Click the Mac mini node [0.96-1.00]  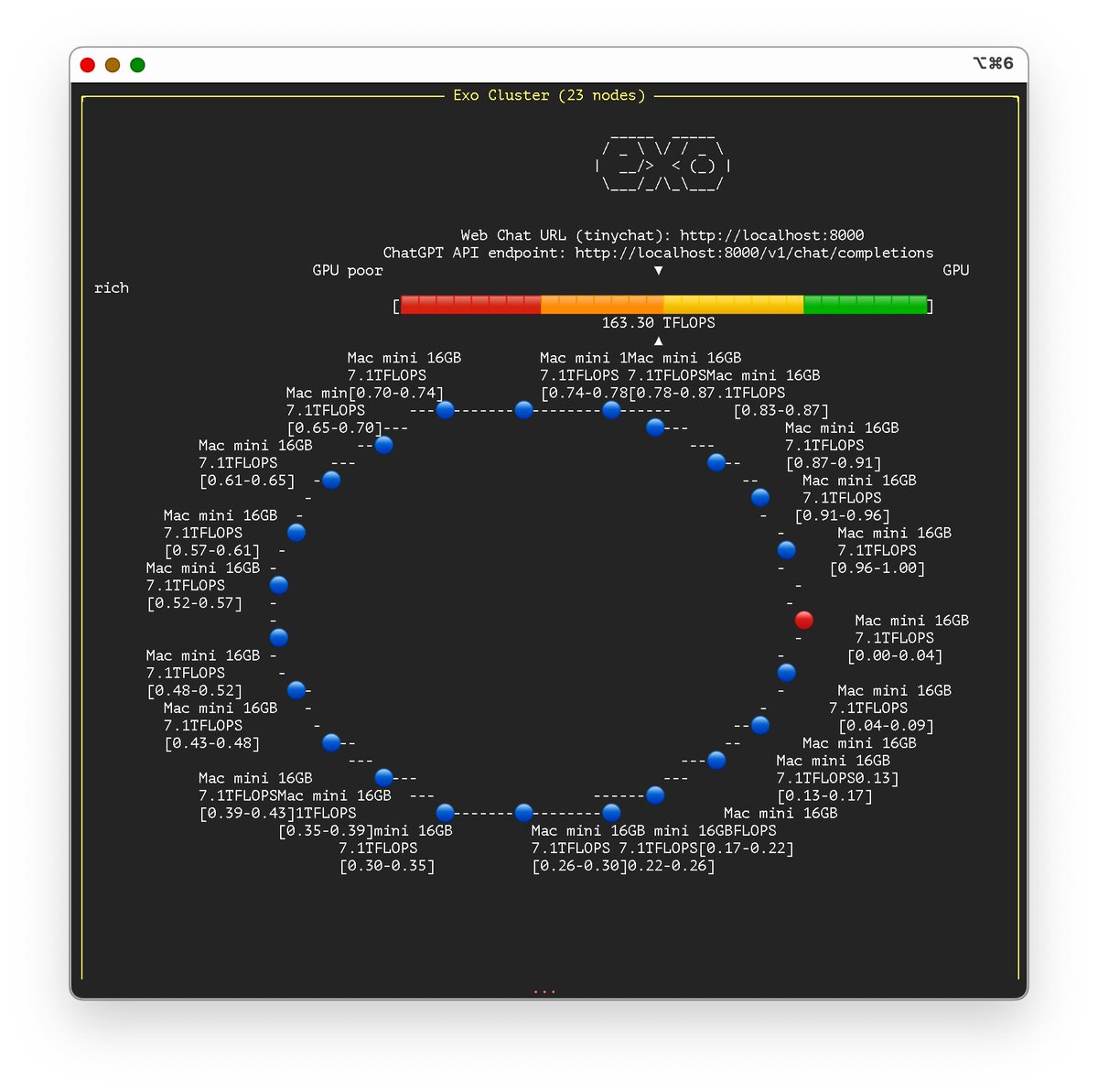pyautogui.click(x=786, y=550)
